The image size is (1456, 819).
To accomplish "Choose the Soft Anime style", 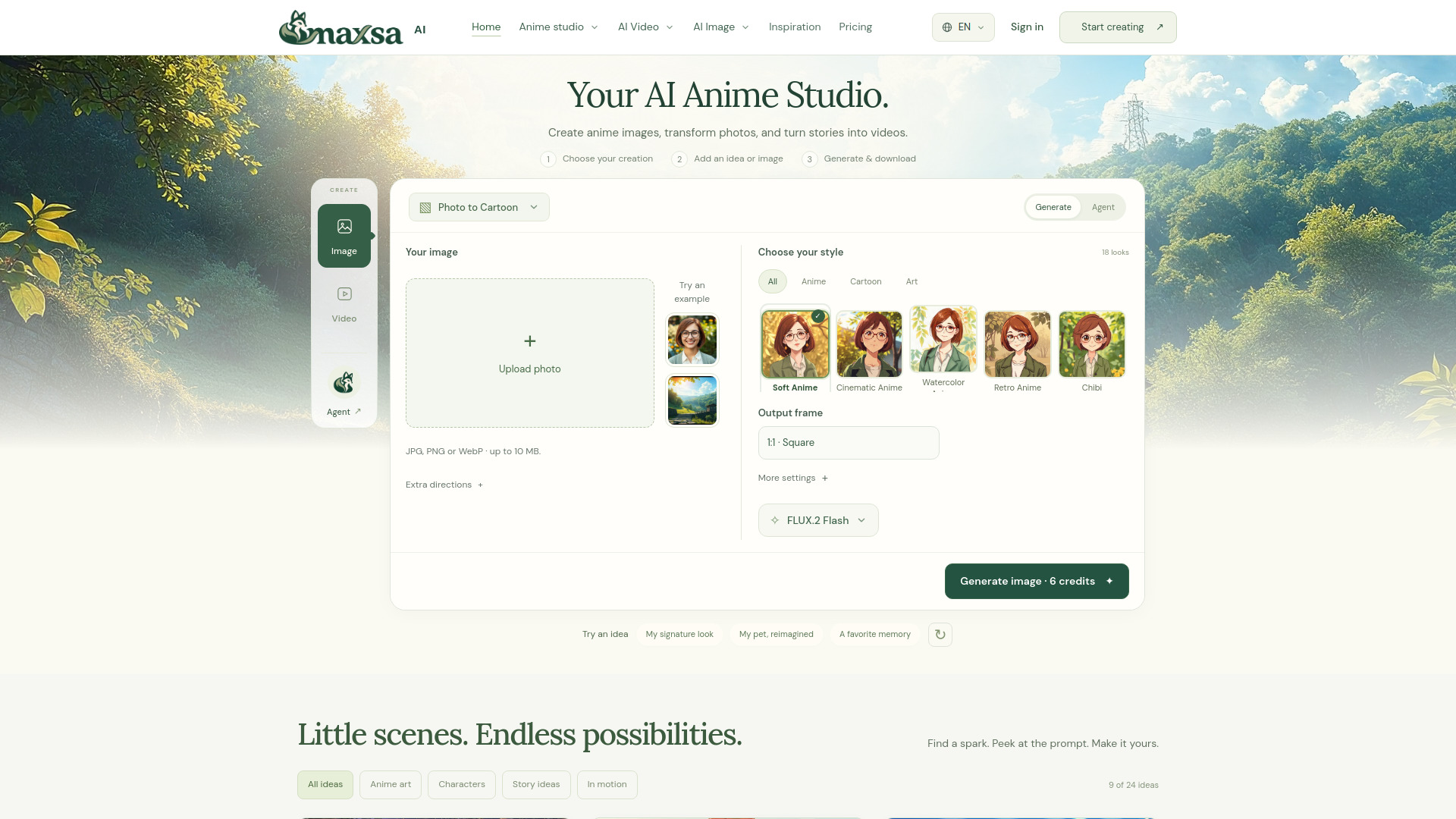I will click(x=795, y=349).
